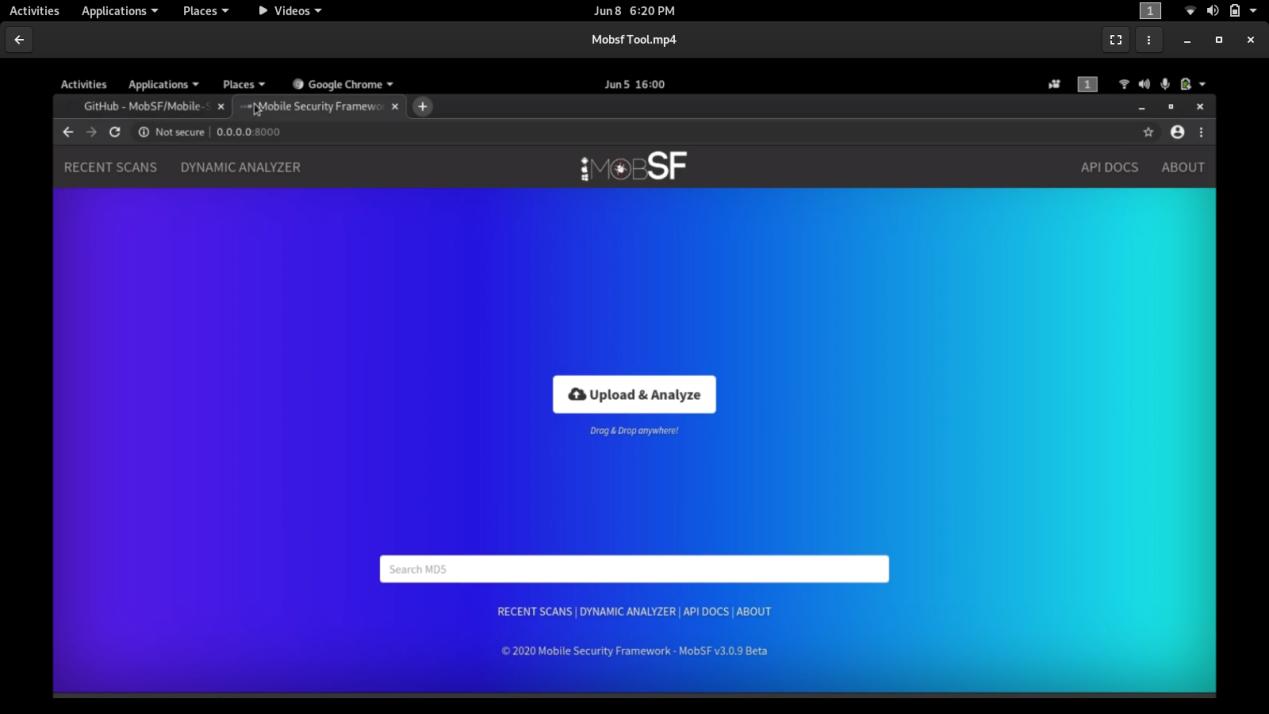Open RECENT SCANS in the MobSF header

[x=110, y=167]
